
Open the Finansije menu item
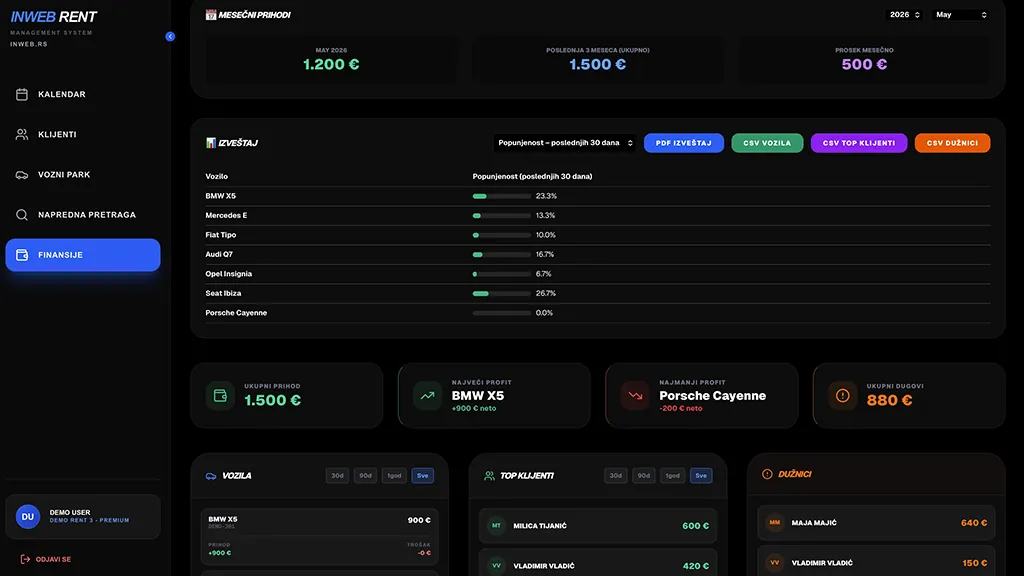[83, 255]
